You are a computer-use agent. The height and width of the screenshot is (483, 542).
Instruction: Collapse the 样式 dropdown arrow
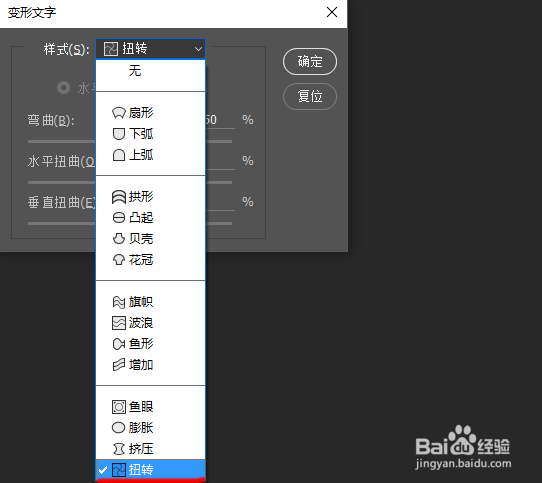pyautogui.click(x=198, y=49)
